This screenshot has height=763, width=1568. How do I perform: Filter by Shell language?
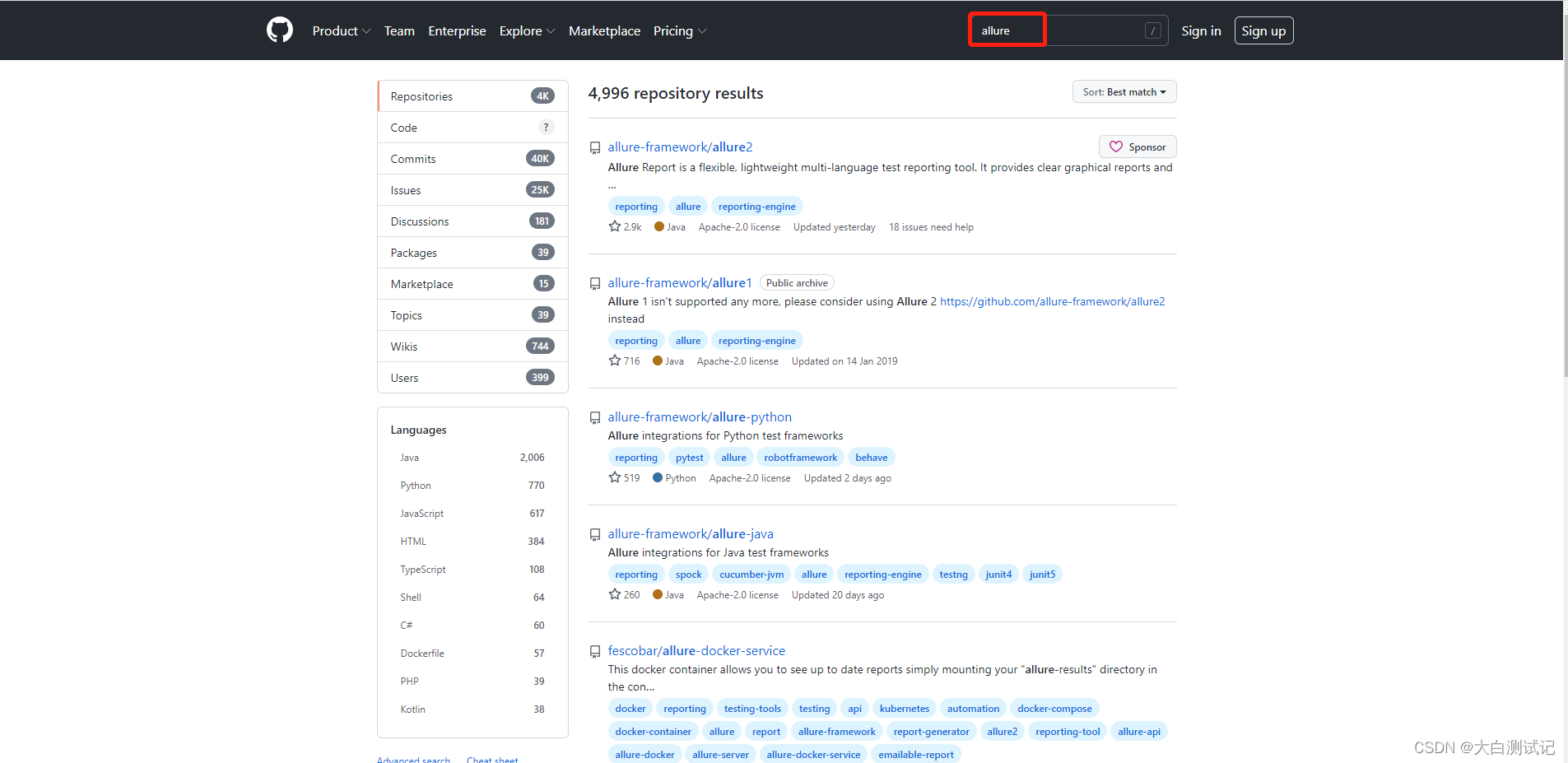[472, 598]
